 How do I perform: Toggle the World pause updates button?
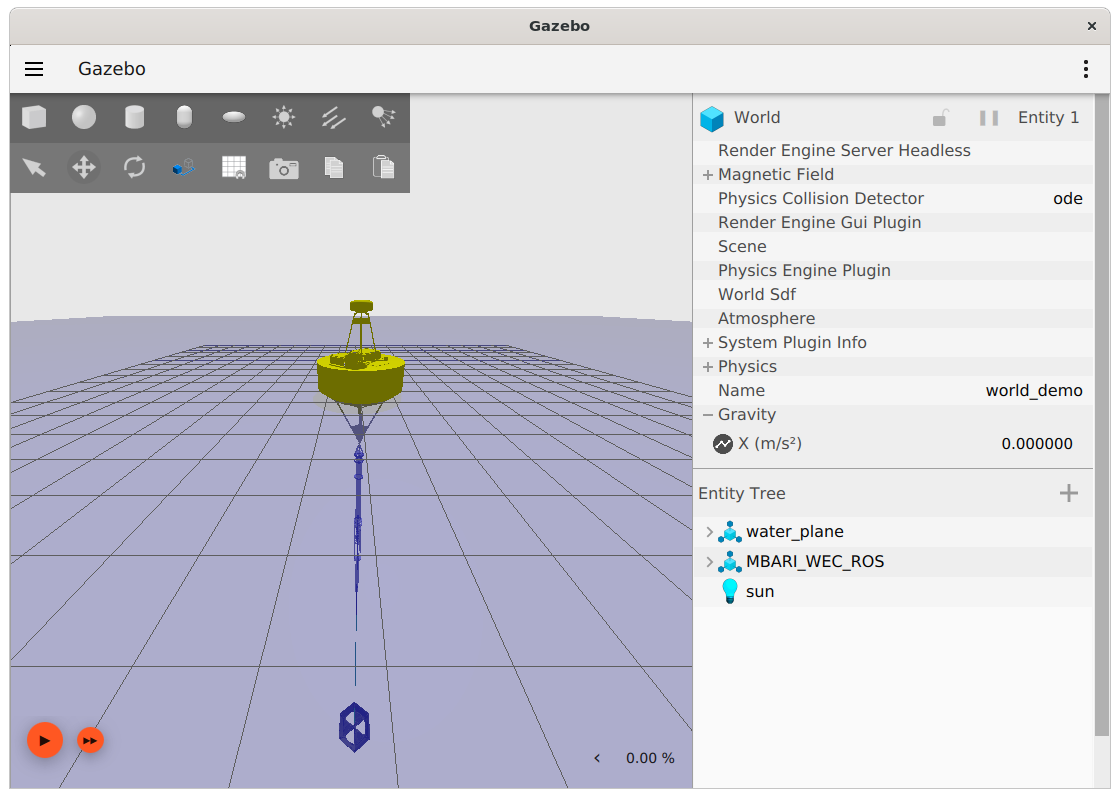click(x=989, y=118)
